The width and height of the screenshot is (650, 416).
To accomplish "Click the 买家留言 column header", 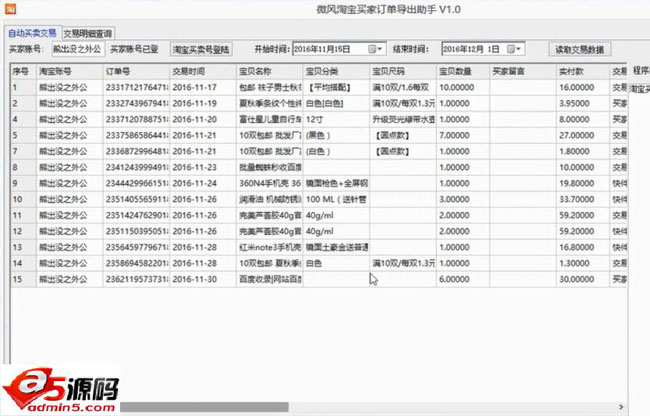I will coord(523,71).
